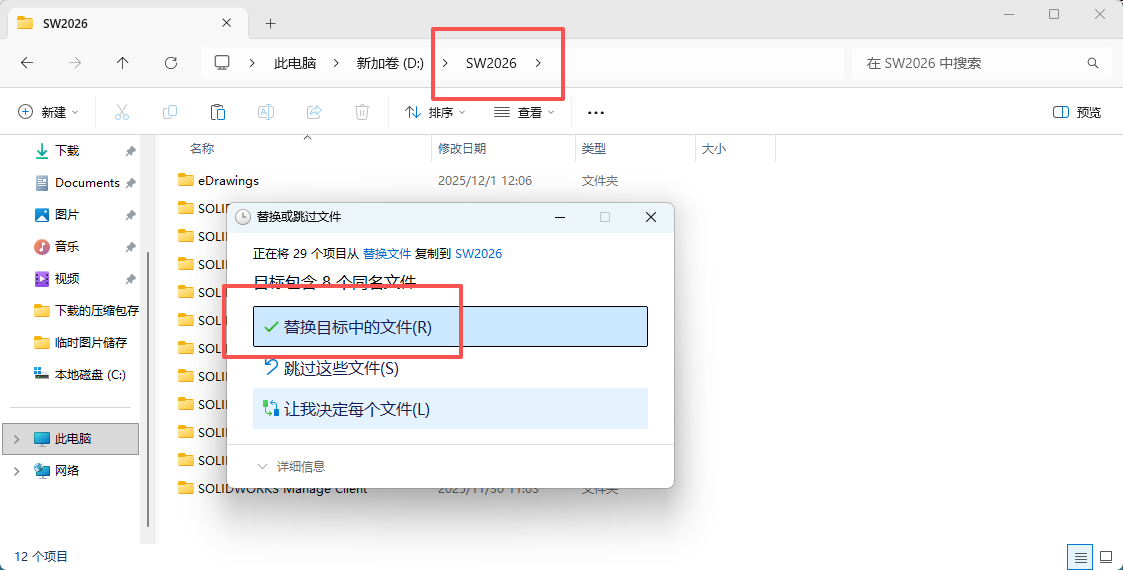Switch to large icons view in status bar

tap(1106, 557)
